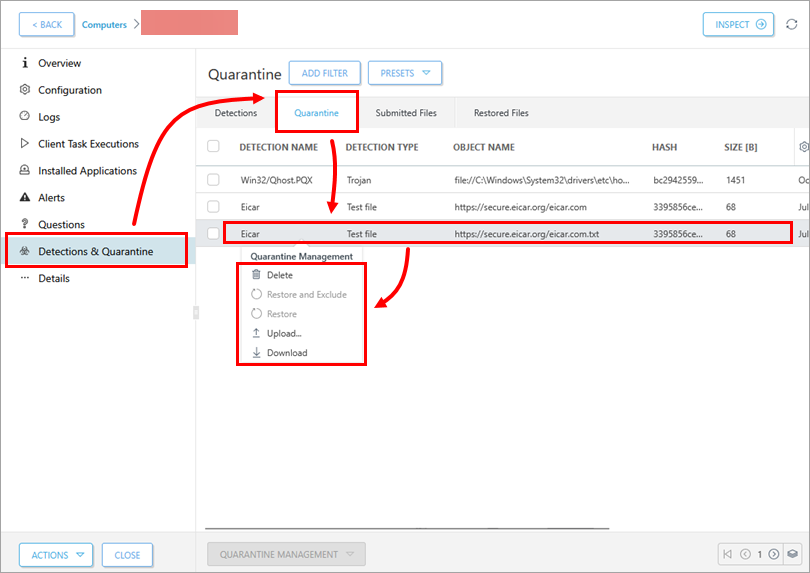Click the table column settings gear icon
Screen dimensions: 810x573
(x=803, y=147)
